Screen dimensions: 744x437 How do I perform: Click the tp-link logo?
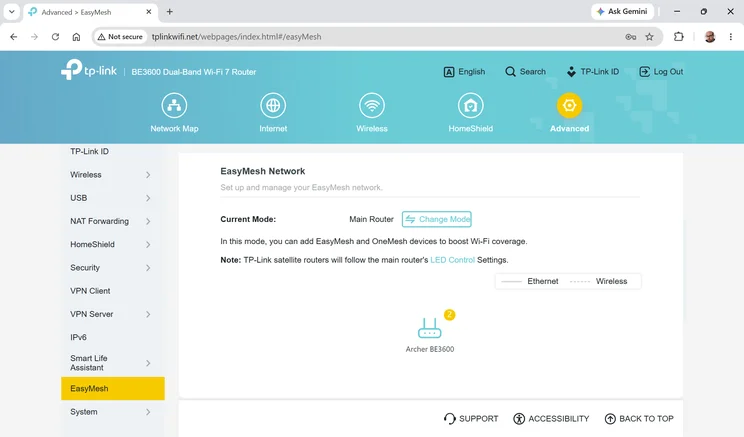[x=89, y=70]
